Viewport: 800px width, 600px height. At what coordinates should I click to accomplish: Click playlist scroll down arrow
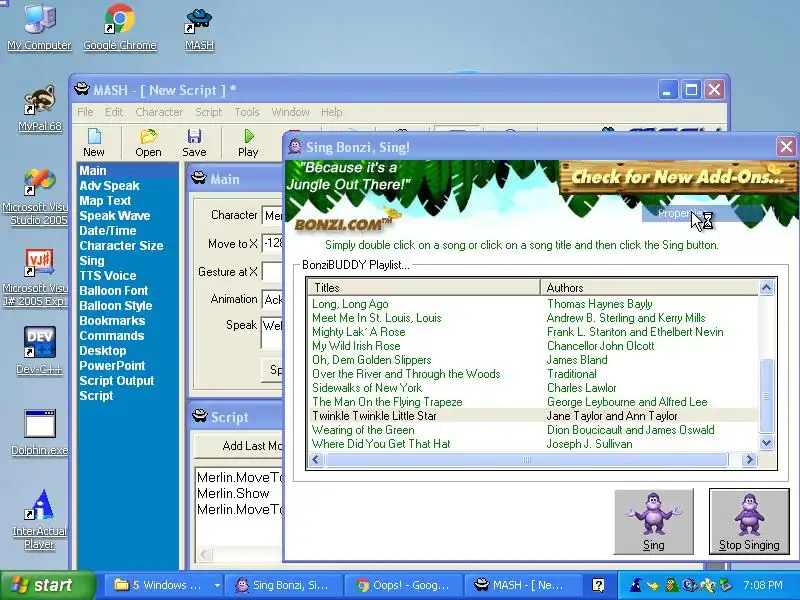766,443
